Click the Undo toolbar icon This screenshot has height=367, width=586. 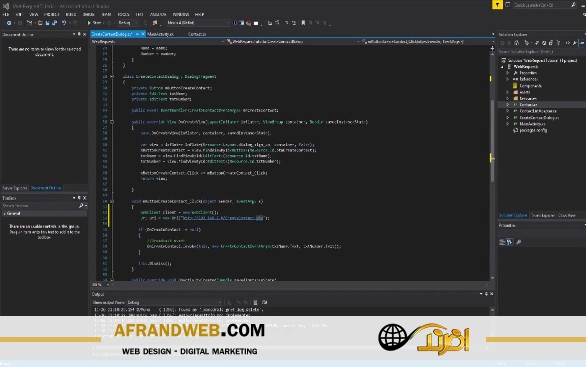(x=64, y=23)
